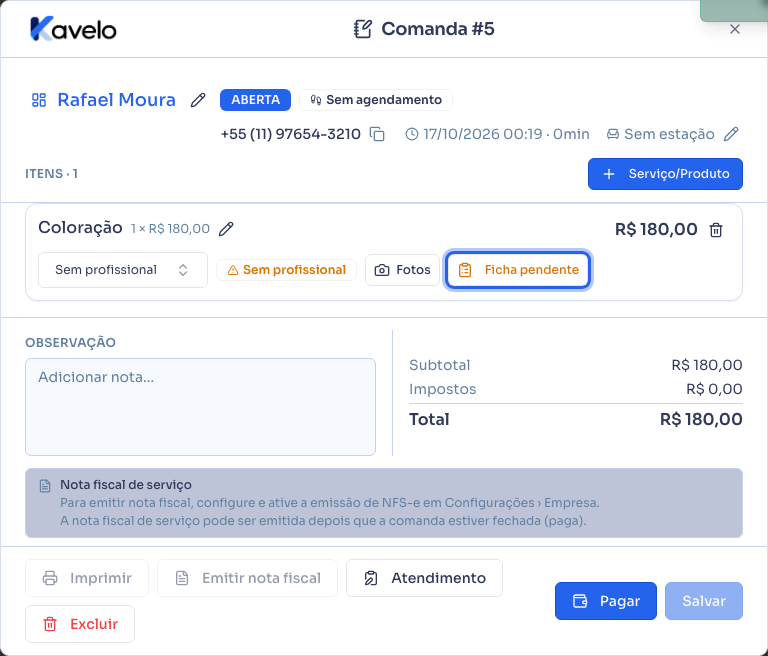Screen dimensions: 768x656
Task: Edit station pencil next to Sem estação
Action: pos(731,134)
